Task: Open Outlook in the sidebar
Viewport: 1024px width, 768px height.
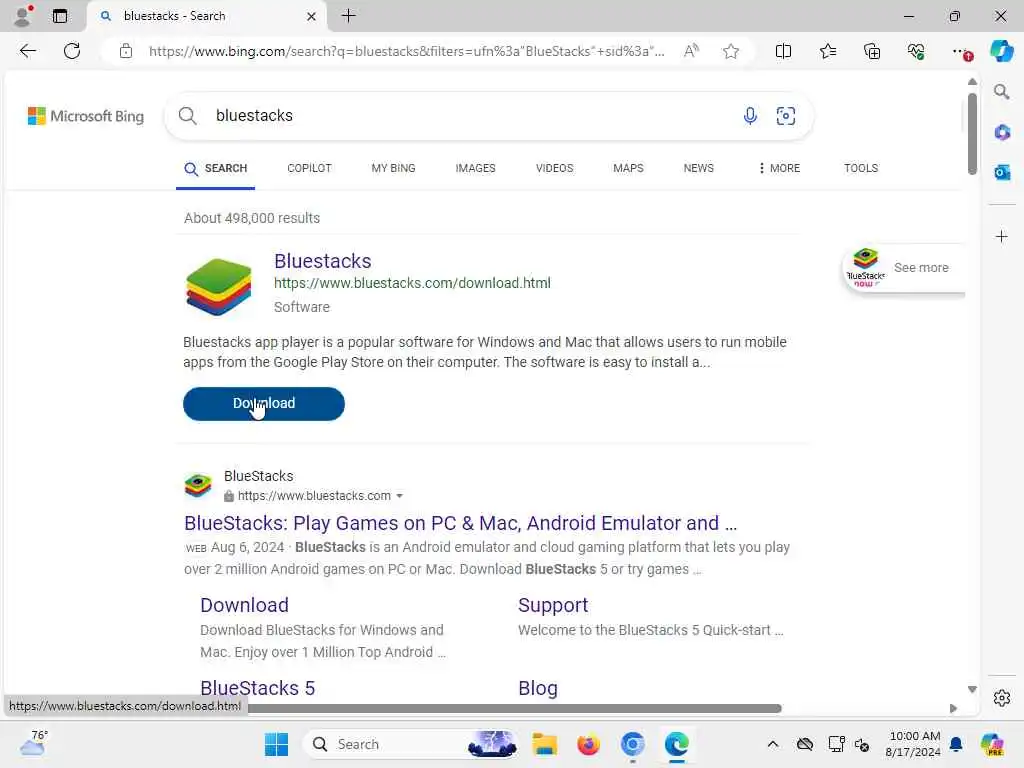Action: coord(1002,172)
